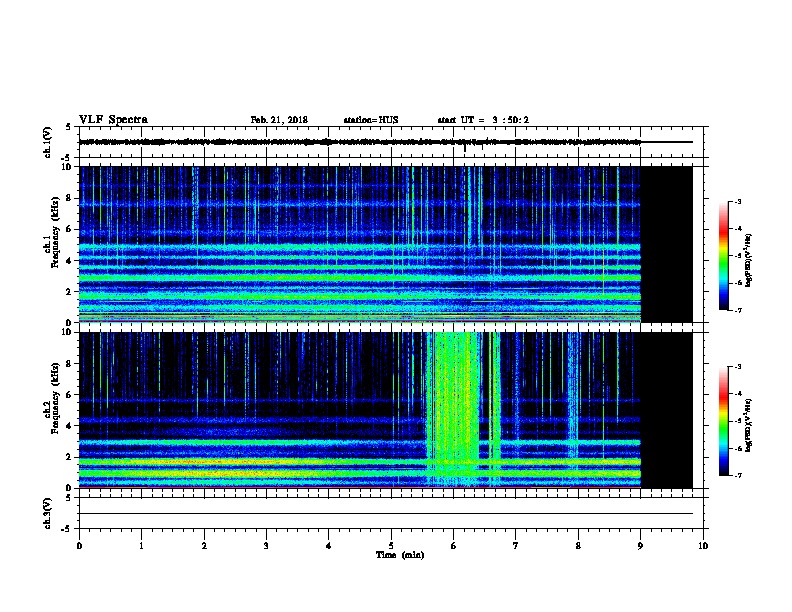Screen dimensions: 792x612
Task: Click "-3" label on ch.1 color bar
Action: (x=738, y=201)
